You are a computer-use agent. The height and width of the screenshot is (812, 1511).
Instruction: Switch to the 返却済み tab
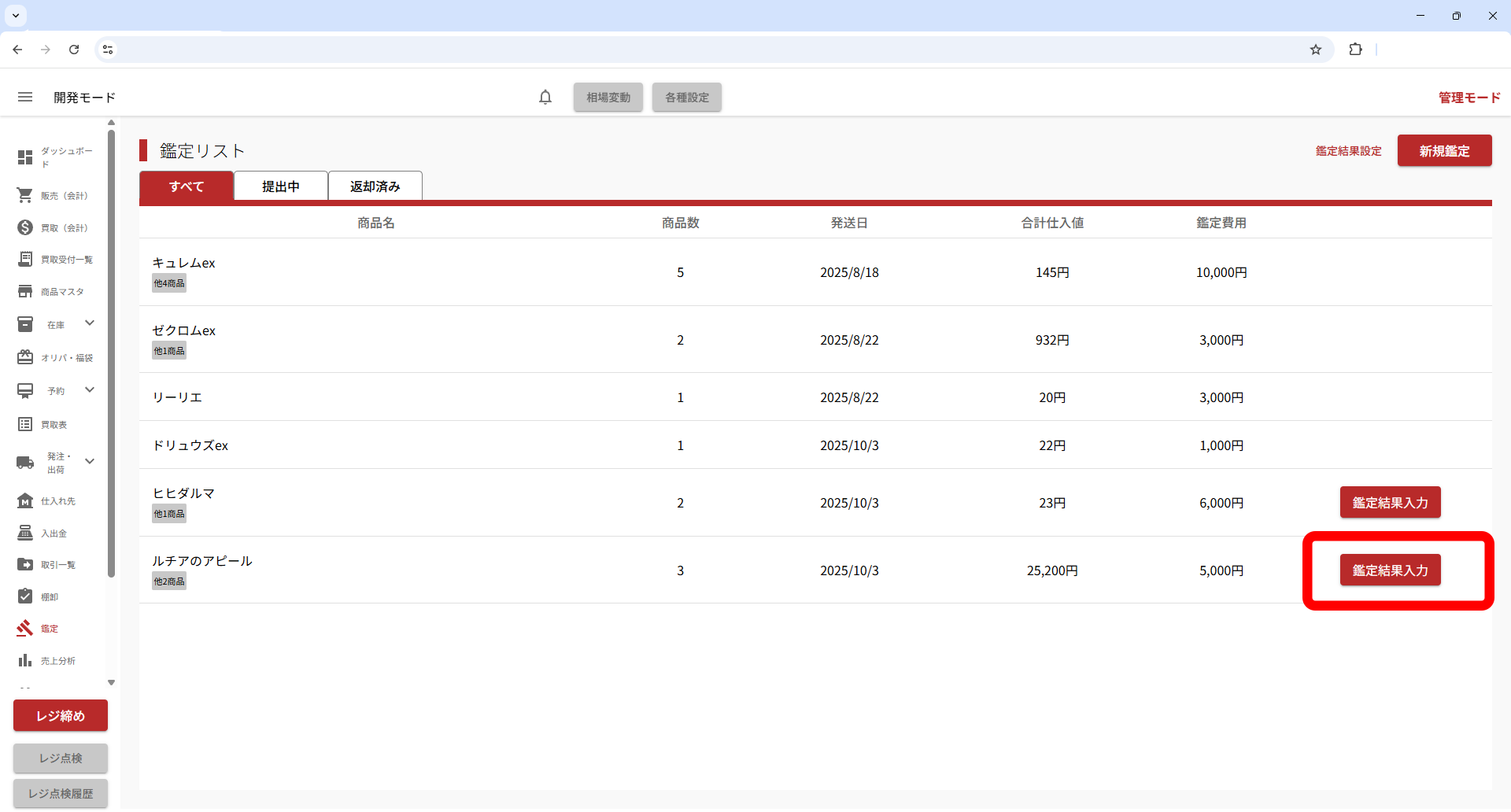(x=375, y=186)
